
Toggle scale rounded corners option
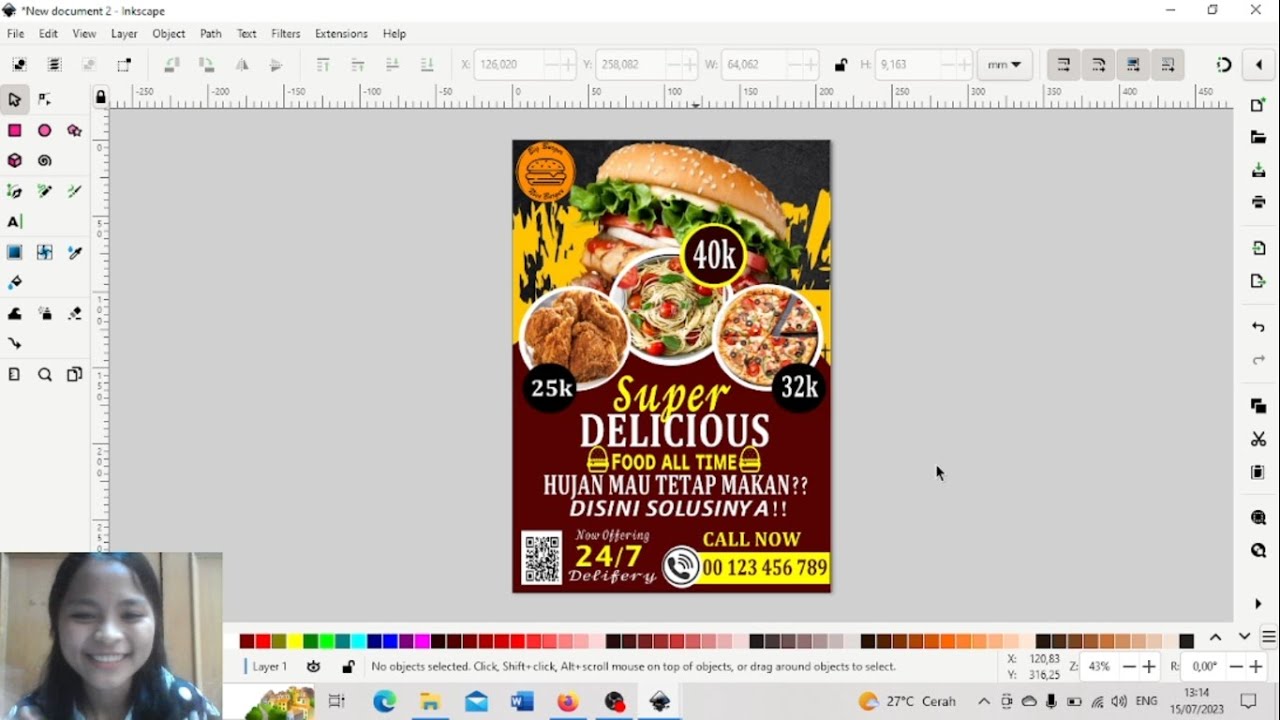pos(1098,65)
